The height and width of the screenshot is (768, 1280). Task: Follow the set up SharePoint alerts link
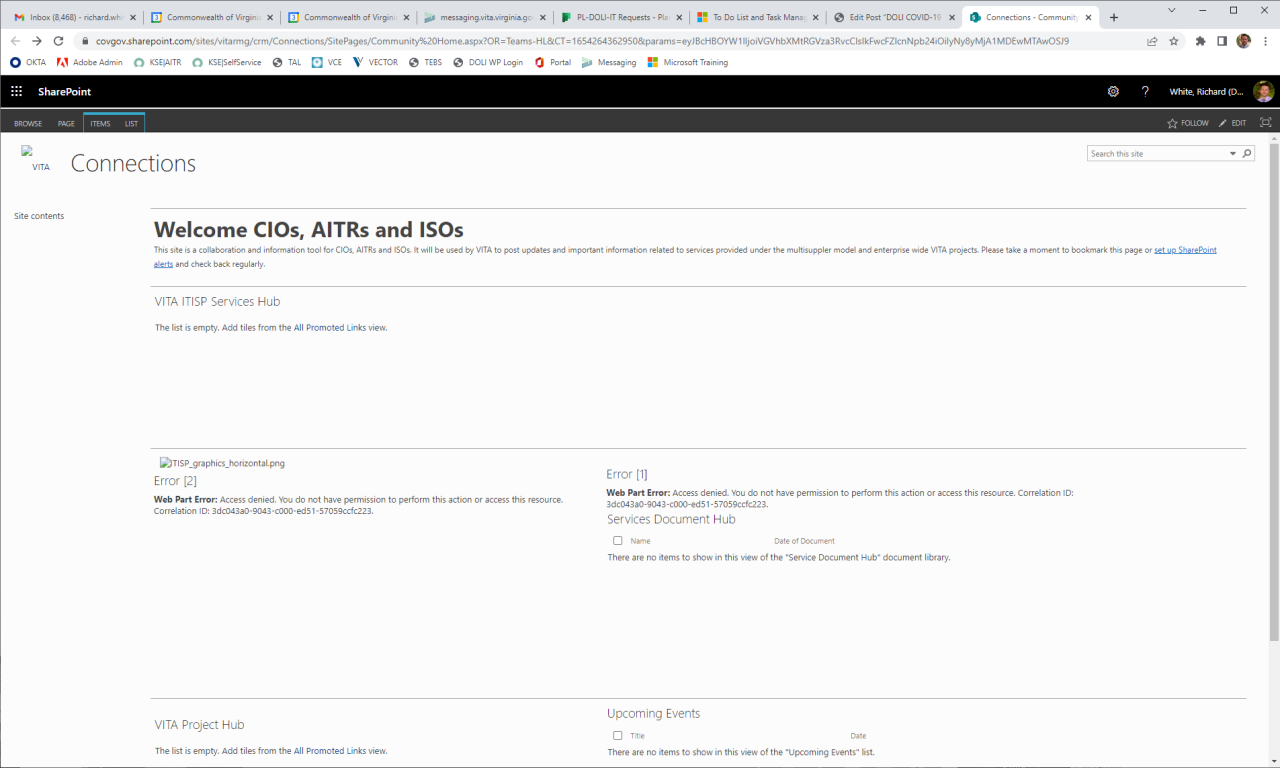pyautogui.click(x=1185, y=250)
